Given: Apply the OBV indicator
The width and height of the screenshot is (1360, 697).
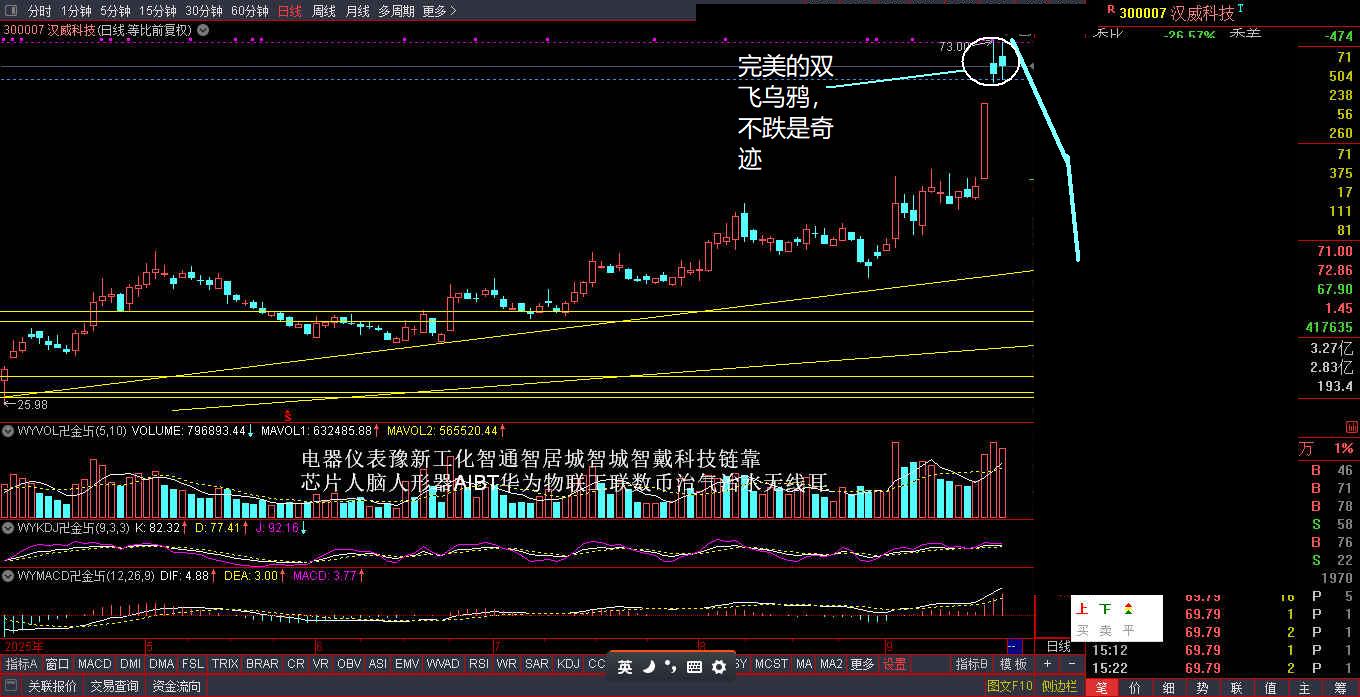Looking at the screenshot, I should (x=349, y=664).
